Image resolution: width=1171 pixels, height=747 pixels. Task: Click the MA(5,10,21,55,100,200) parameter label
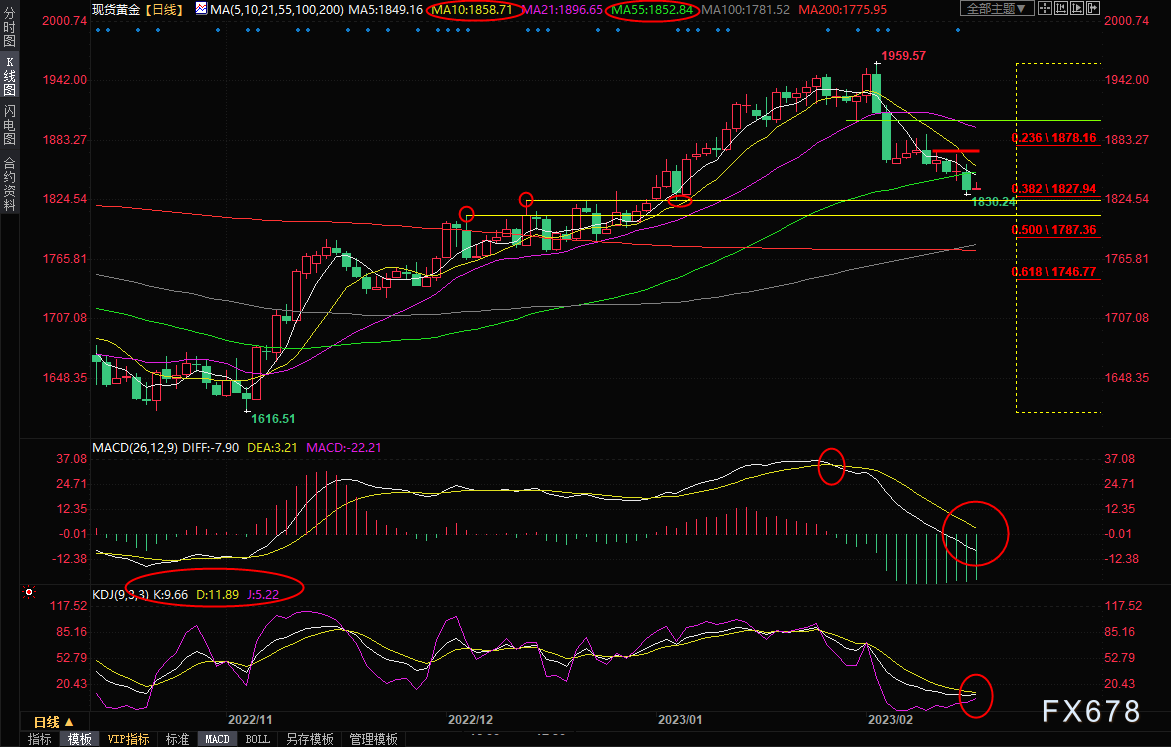coord(277,10)
